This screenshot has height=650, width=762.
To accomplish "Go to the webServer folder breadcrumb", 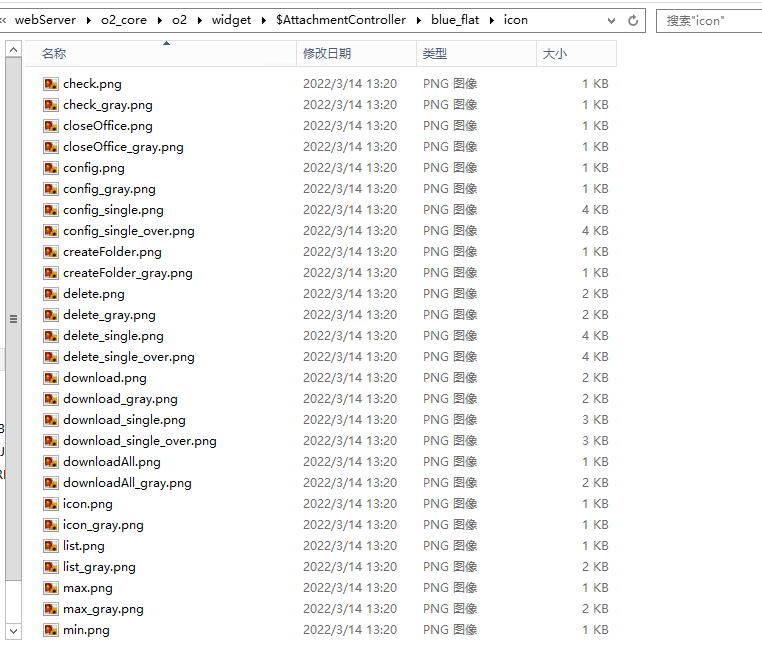I will click(45, 20).
